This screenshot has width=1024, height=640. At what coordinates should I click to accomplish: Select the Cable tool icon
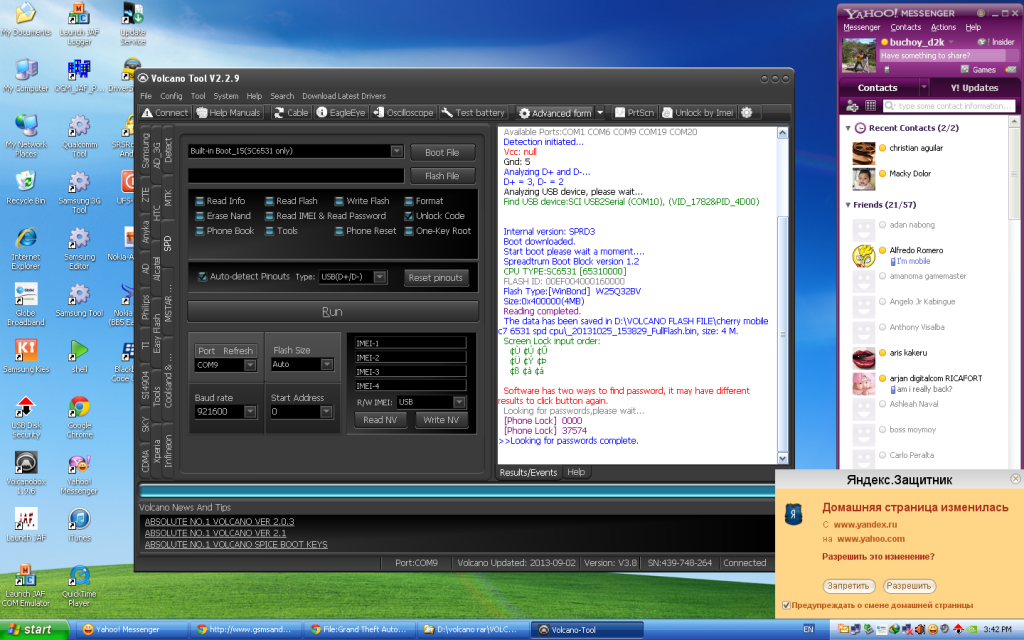pos(290,113)
